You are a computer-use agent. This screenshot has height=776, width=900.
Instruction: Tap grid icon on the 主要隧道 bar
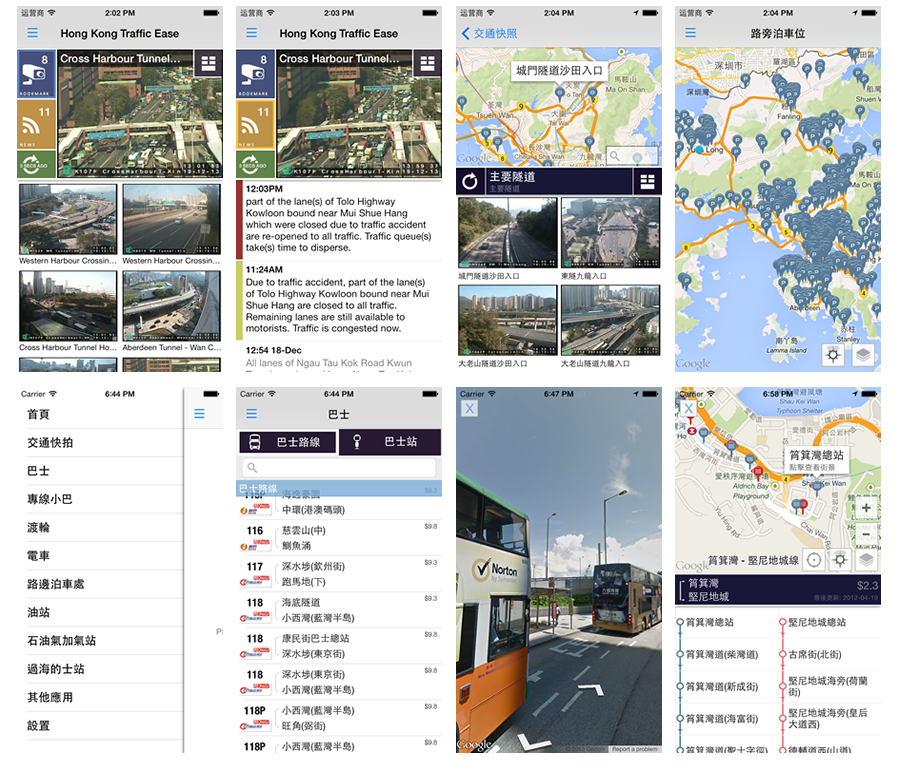(x=647, y=181)
